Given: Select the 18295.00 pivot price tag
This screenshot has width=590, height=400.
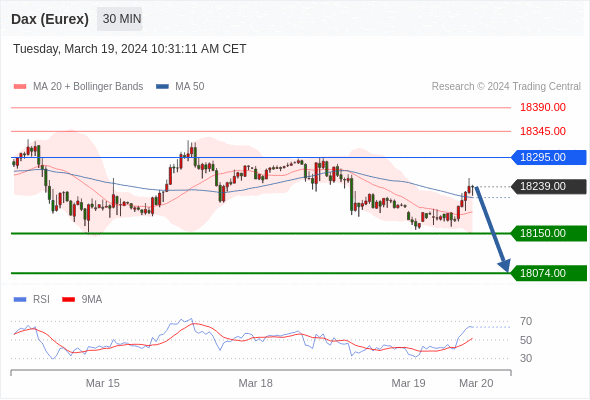Looking at the screenshot, I should (549, 157).
